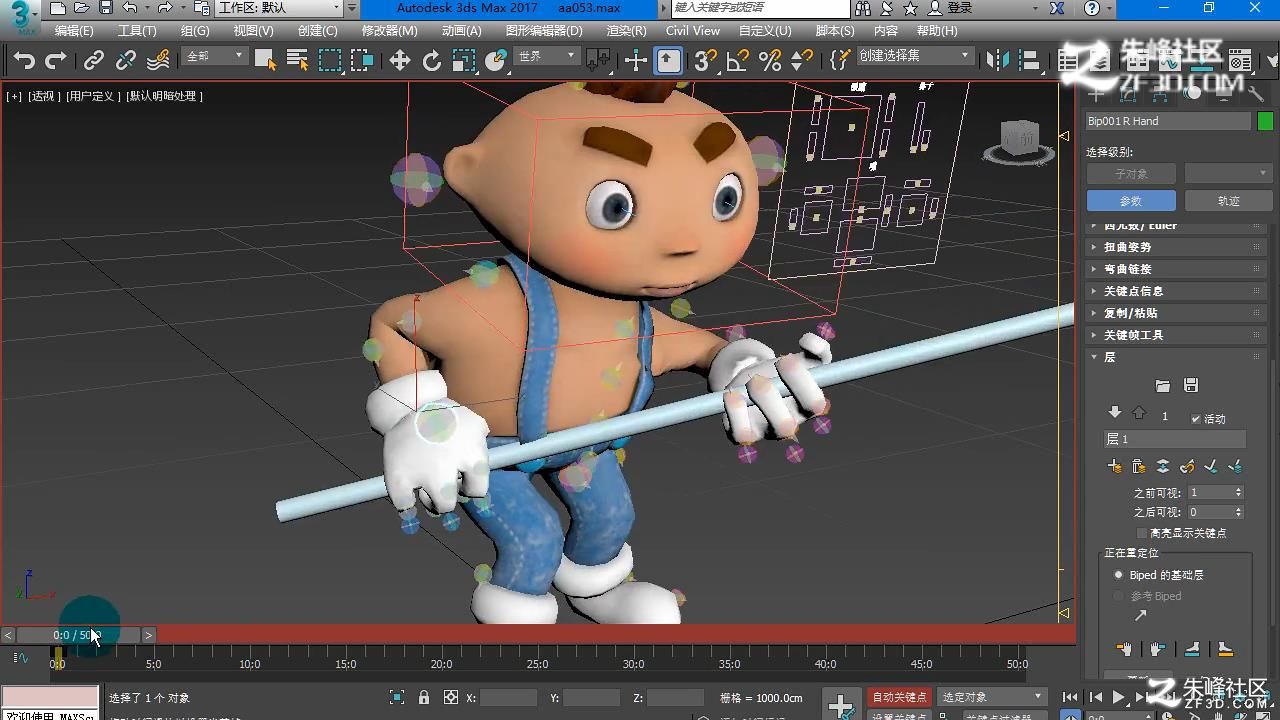This screenshot has width=1280, height=720.
Task: Toggle the Angle Snap button
Action: [x=738, y=61]
